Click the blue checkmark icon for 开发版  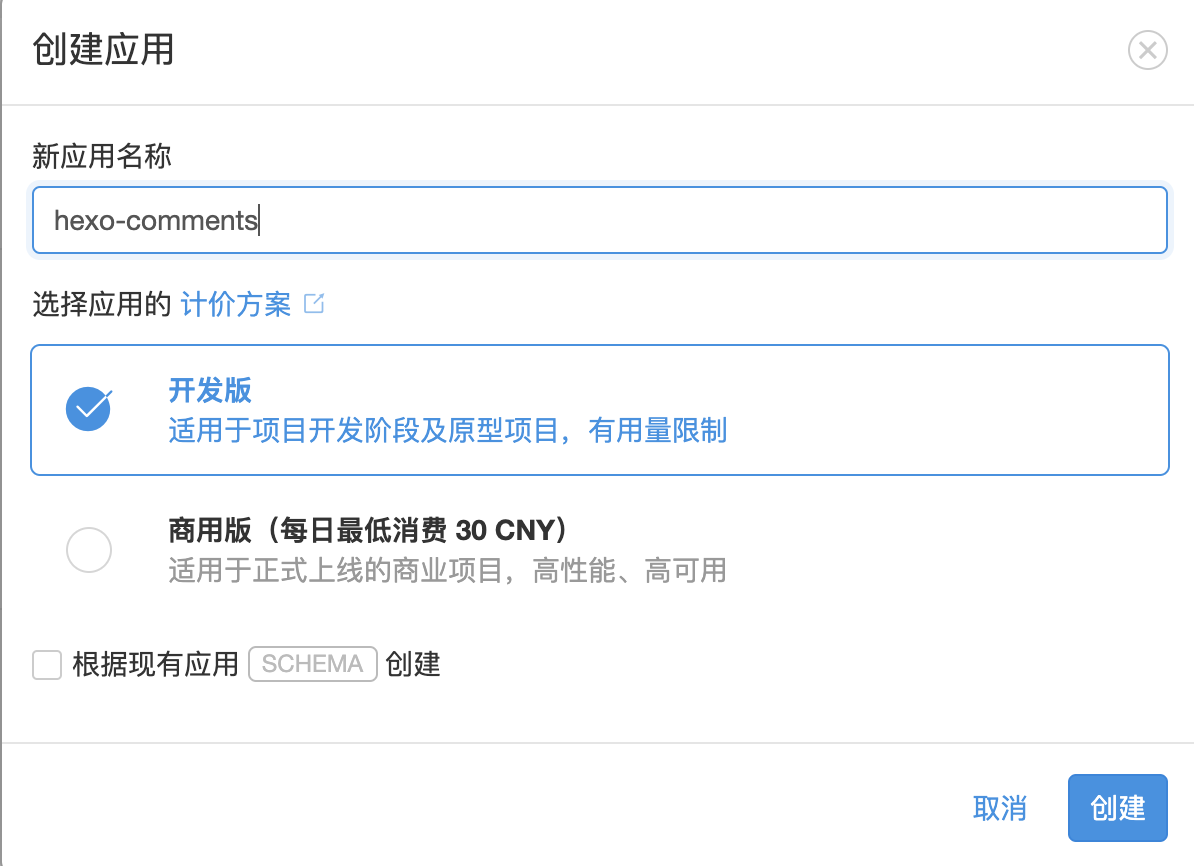(x=89, y=409)
